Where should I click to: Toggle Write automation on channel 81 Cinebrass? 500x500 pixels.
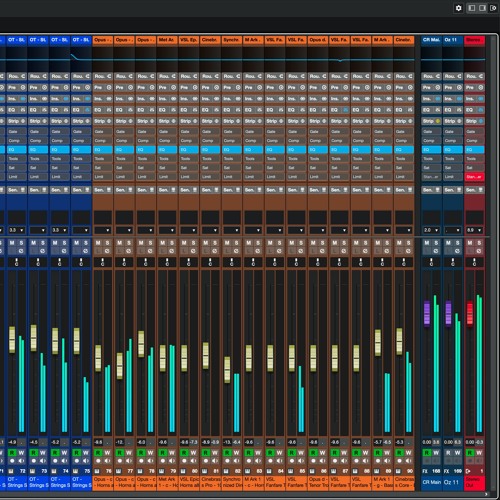pos(215,452)
